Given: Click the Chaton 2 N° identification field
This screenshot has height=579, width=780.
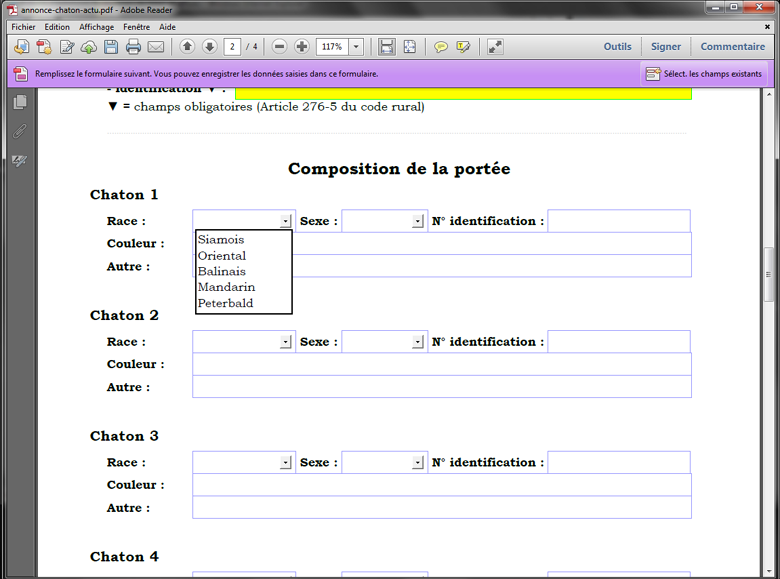Looking at the screenshot, I should click(x=619, y=342).
